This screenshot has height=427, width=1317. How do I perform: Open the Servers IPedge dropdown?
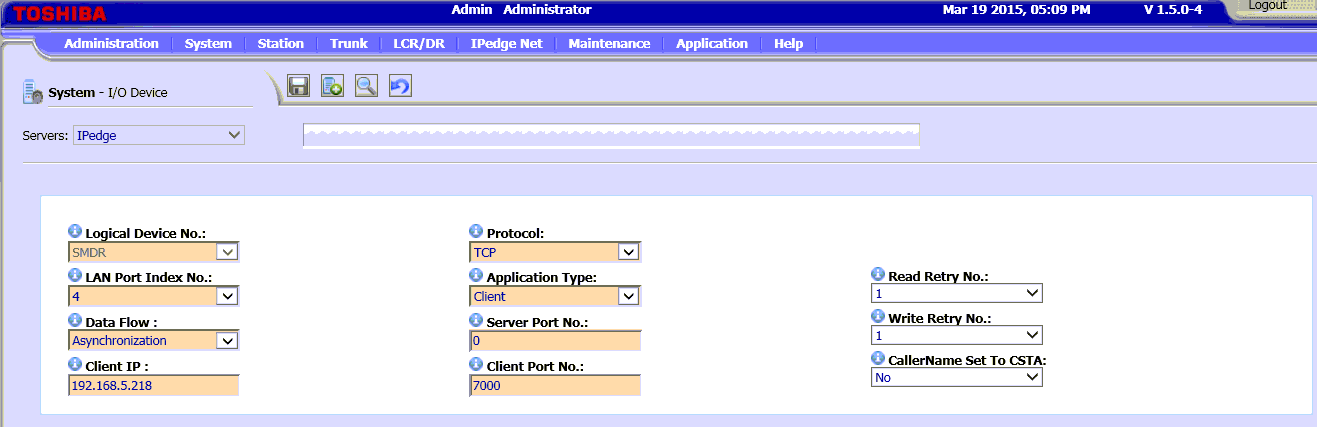(x=159, y=135)
